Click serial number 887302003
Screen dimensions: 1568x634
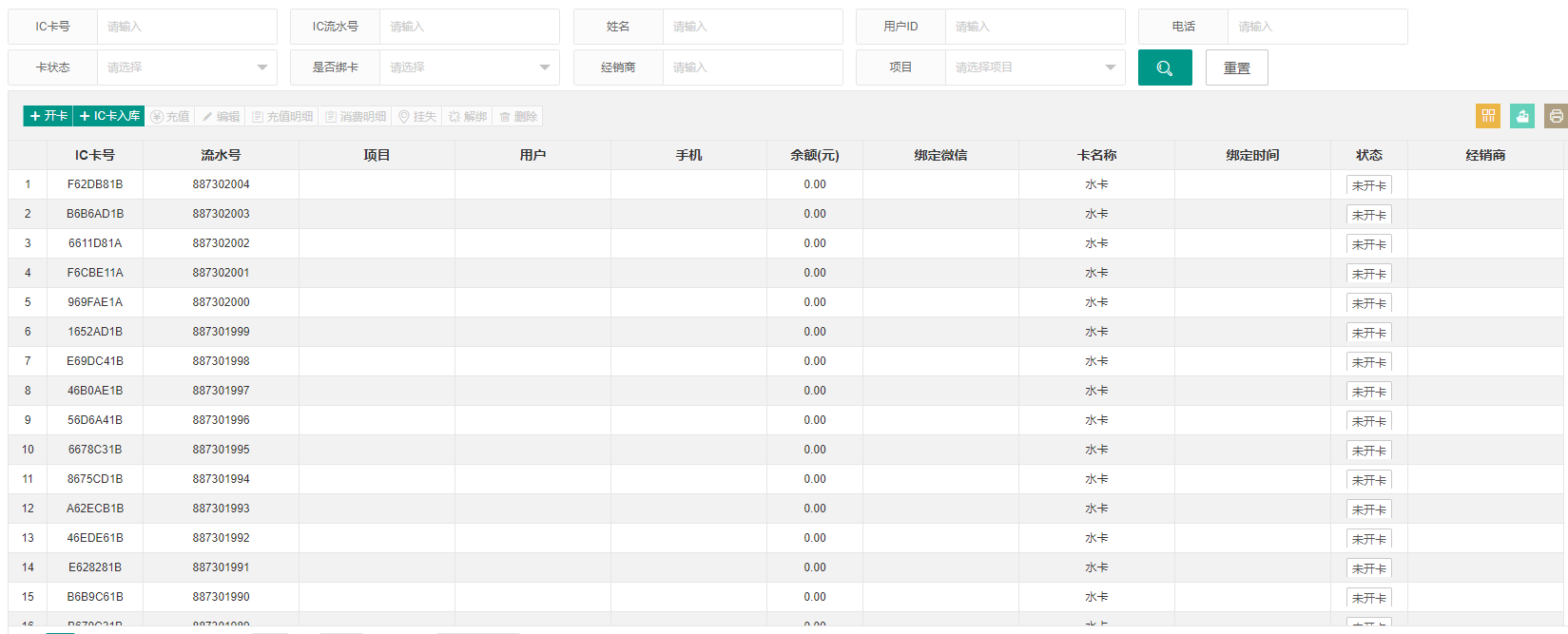point(221,214)
